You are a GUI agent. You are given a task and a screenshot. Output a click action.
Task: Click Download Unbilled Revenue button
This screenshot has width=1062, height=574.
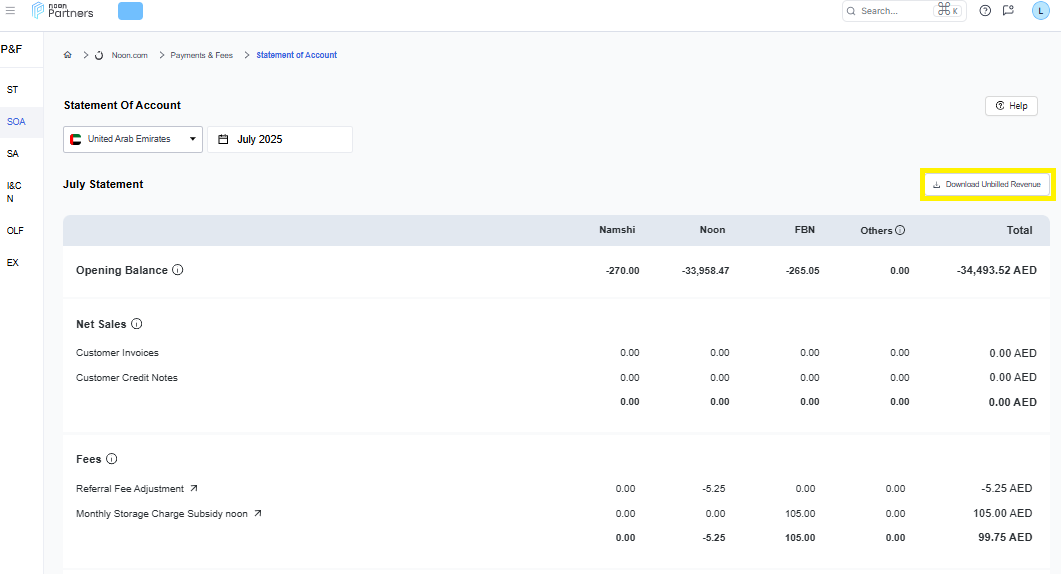point(987,184)
